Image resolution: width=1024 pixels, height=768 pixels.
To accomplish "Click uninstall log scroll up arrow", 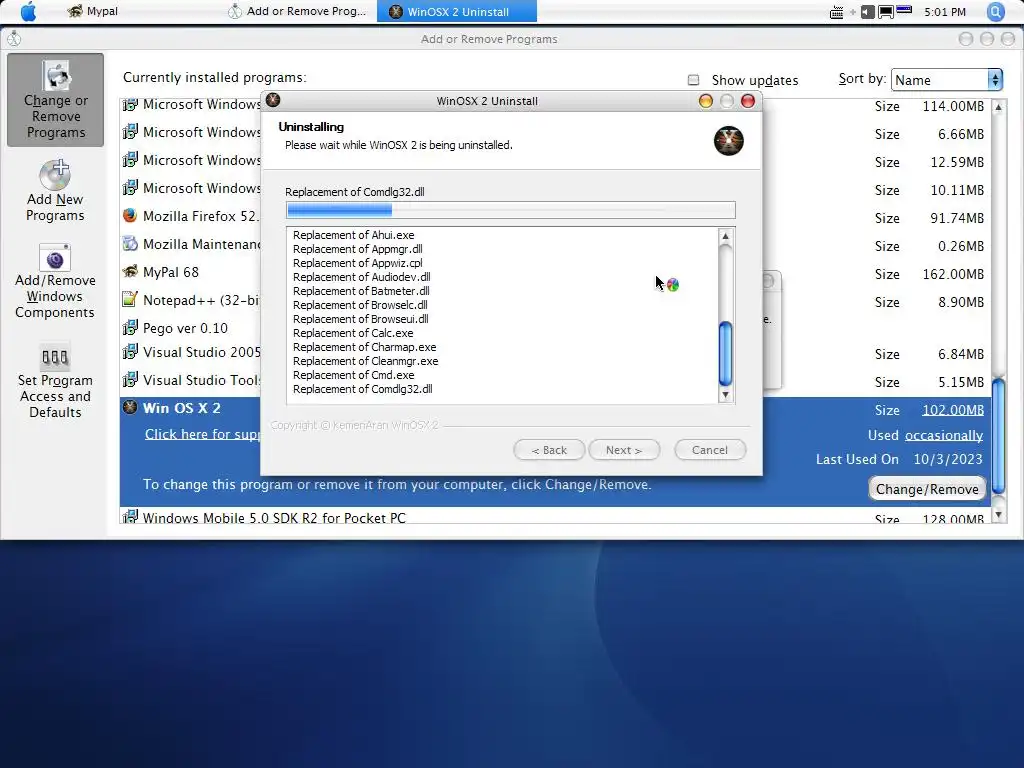I will (725, 236).
